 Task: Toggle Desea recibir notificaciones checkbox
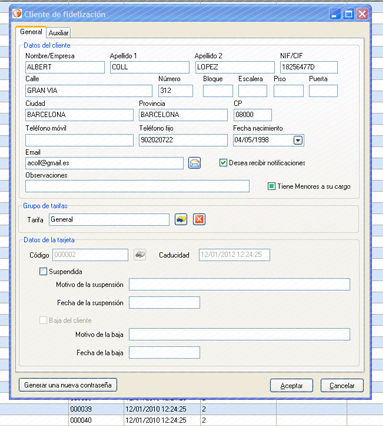(223, 163)
